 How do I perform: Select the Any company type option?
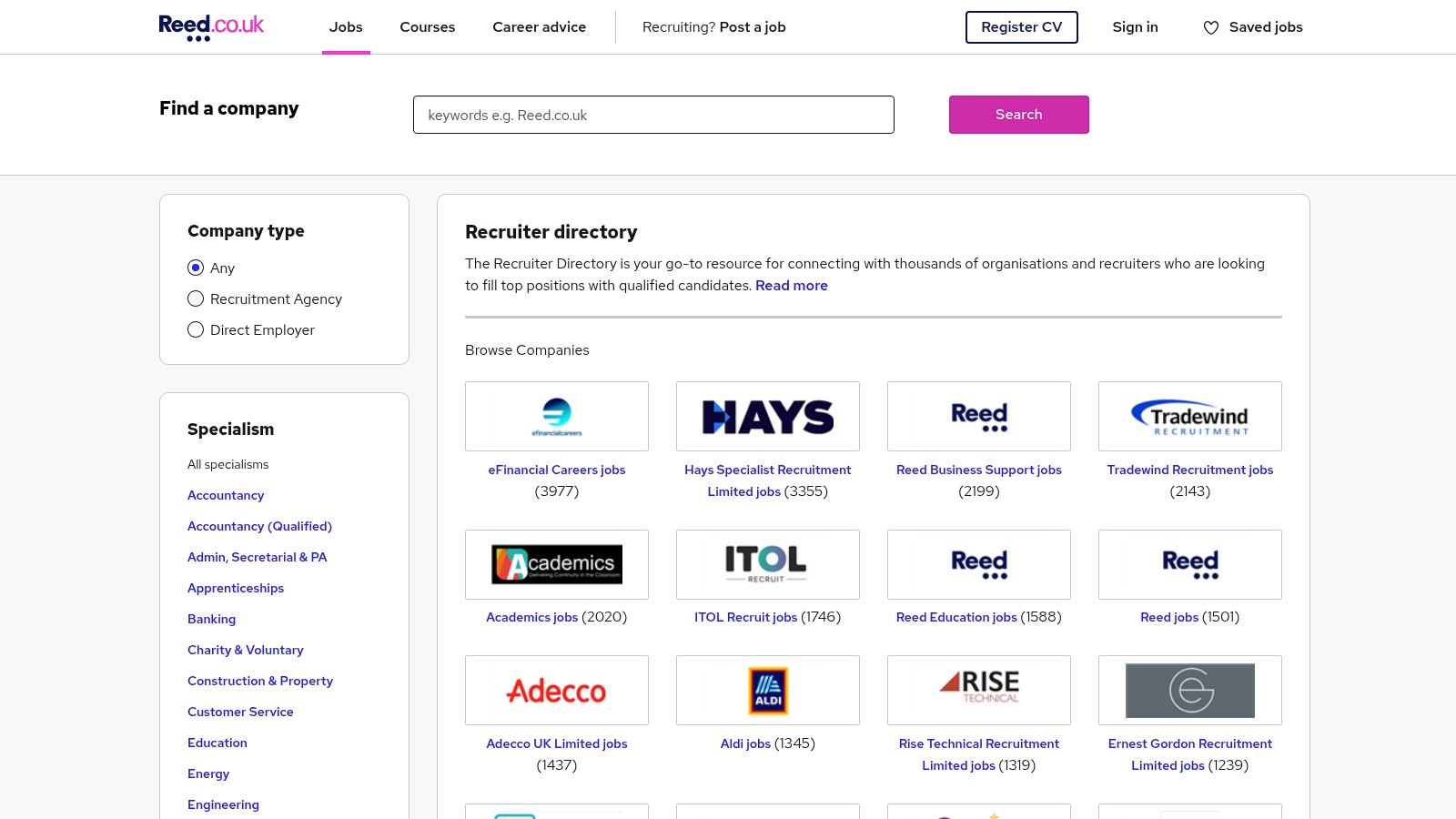point(196,268)
